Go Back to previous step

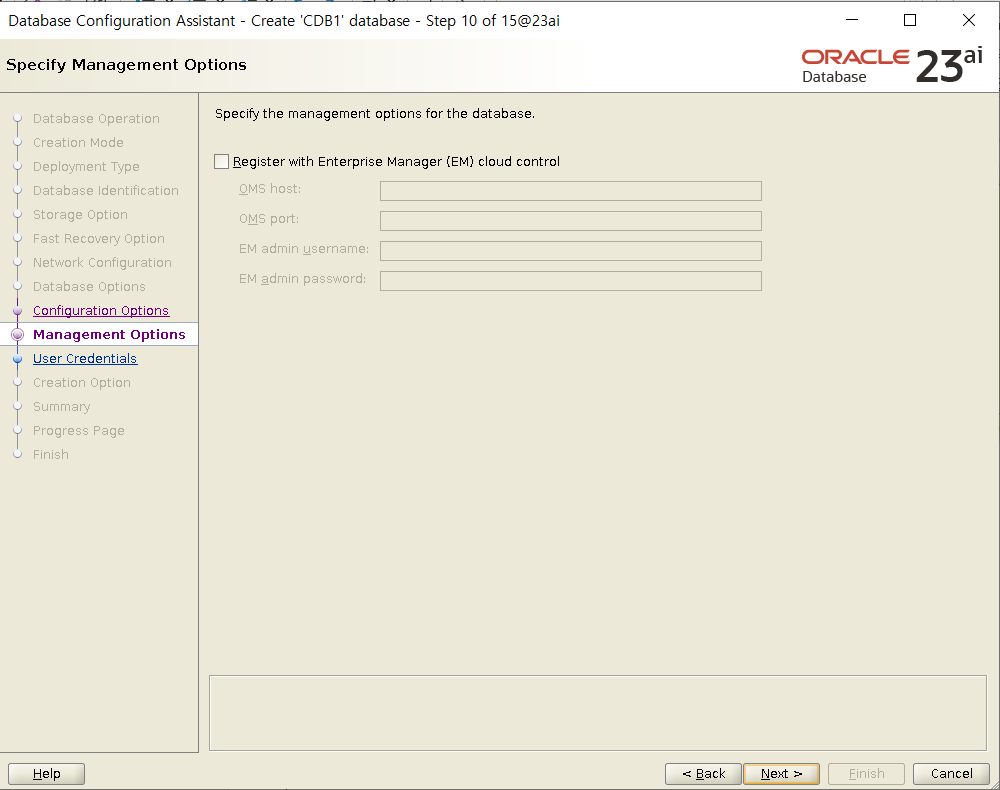(703, 773)
